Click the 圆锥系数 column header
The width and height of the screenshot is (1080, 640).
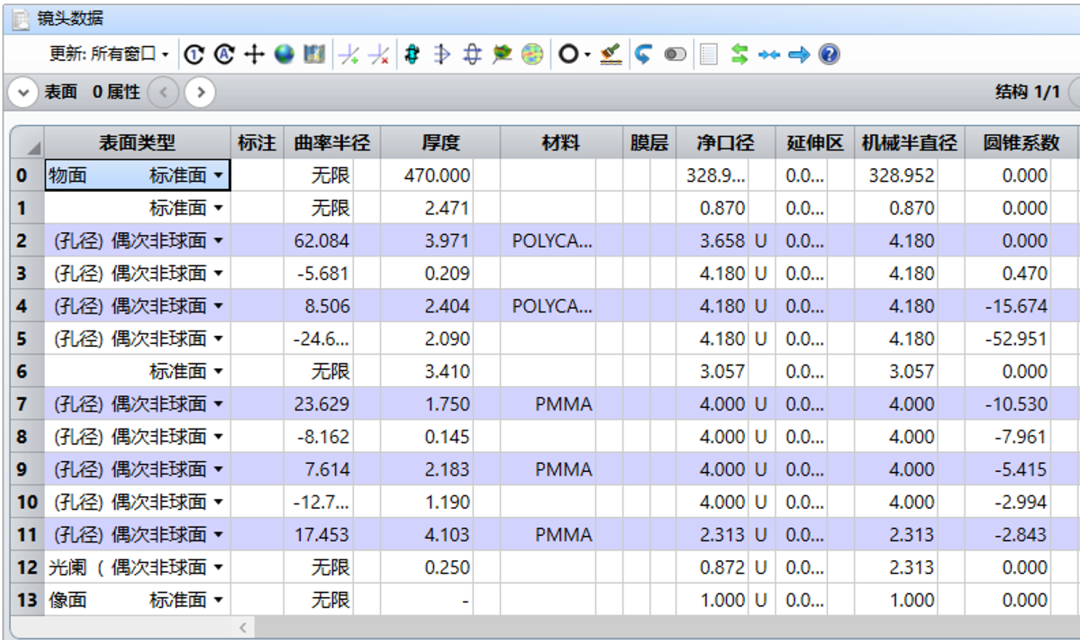tap(1021, 143)
